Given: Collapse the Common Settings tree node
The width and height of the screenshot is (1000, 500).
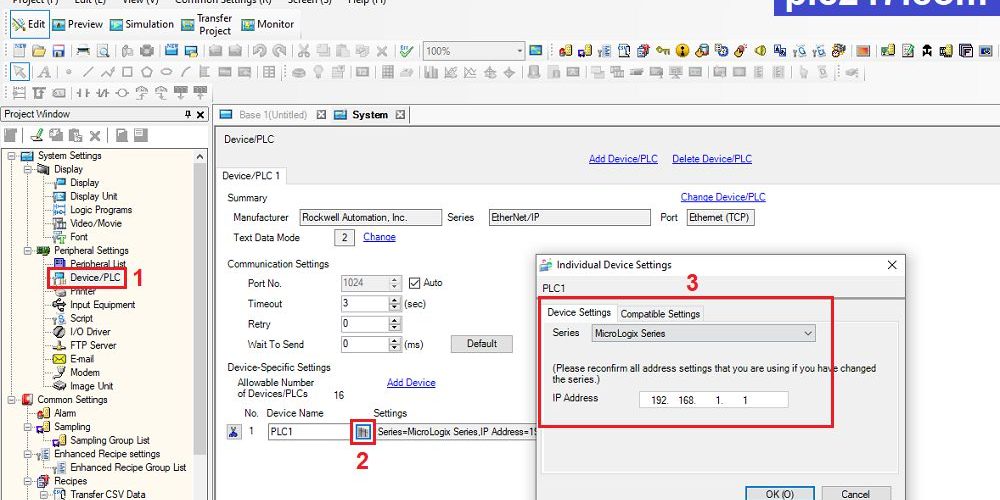Looking at the screenshot, I should click(x=11, y=400).
